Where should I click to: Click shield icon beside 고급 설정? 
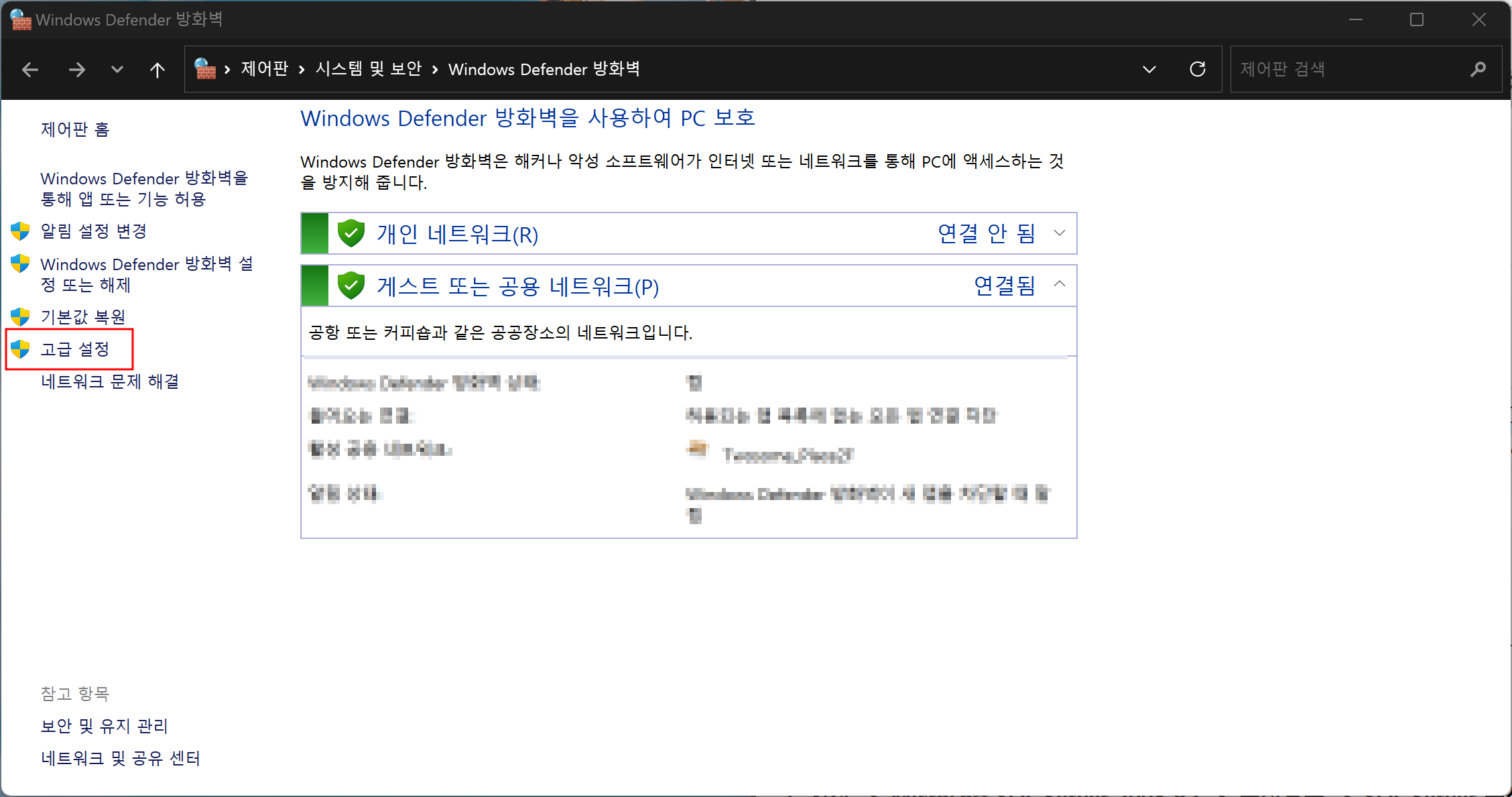pyautogui.click(x=20, y=349)
